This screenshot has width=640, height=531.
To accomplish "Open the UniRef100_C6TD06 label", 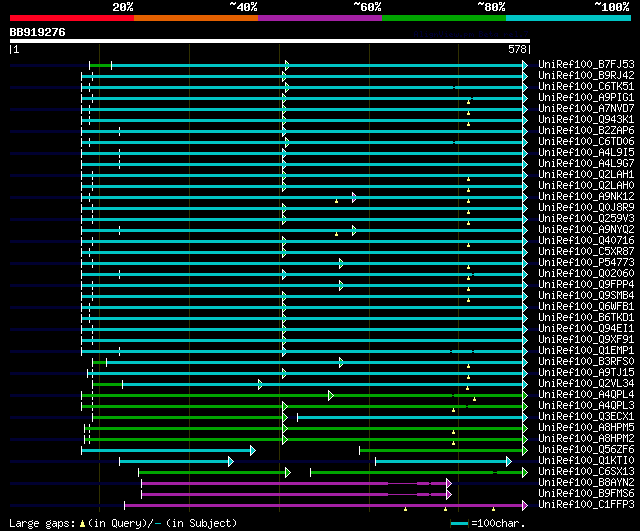I will [586, 142].
